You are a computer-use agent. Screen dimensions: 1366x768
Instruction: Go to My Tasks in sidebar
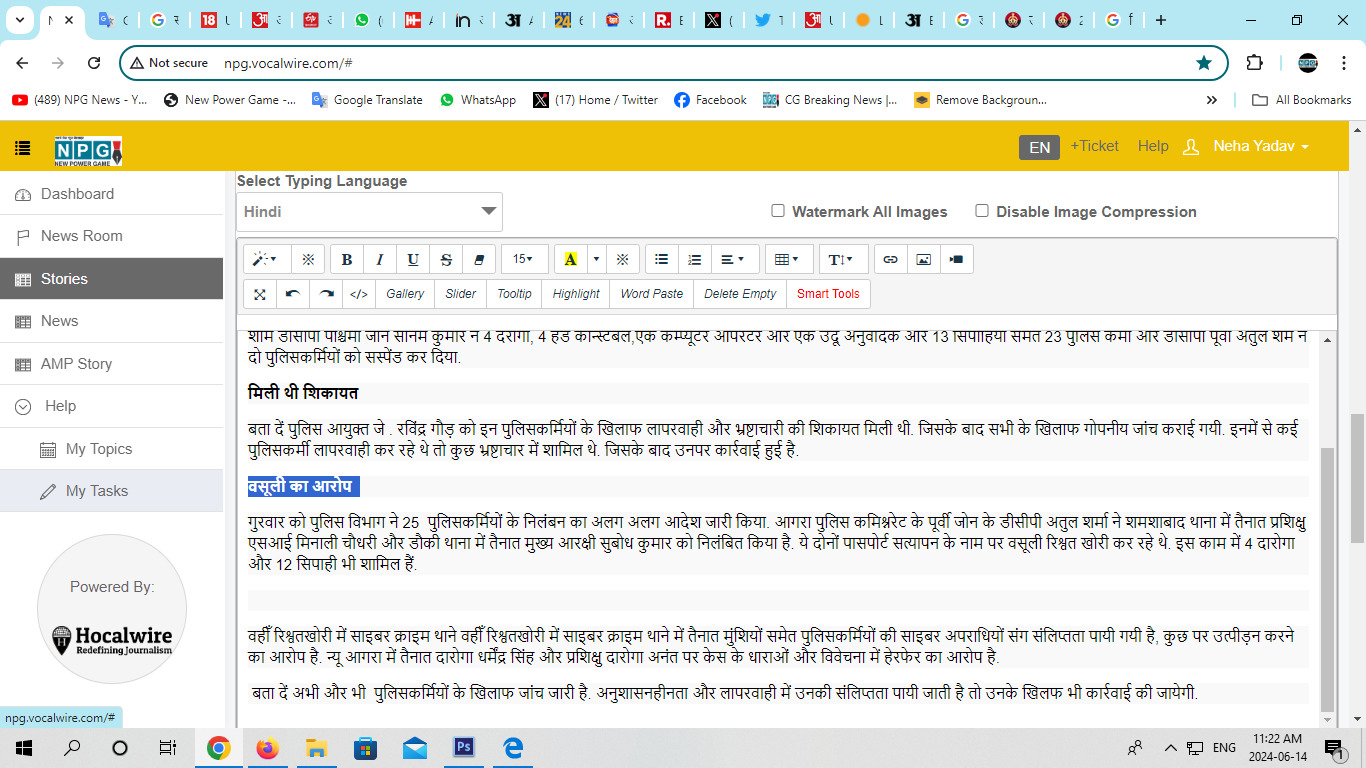[x=97, y=491]
